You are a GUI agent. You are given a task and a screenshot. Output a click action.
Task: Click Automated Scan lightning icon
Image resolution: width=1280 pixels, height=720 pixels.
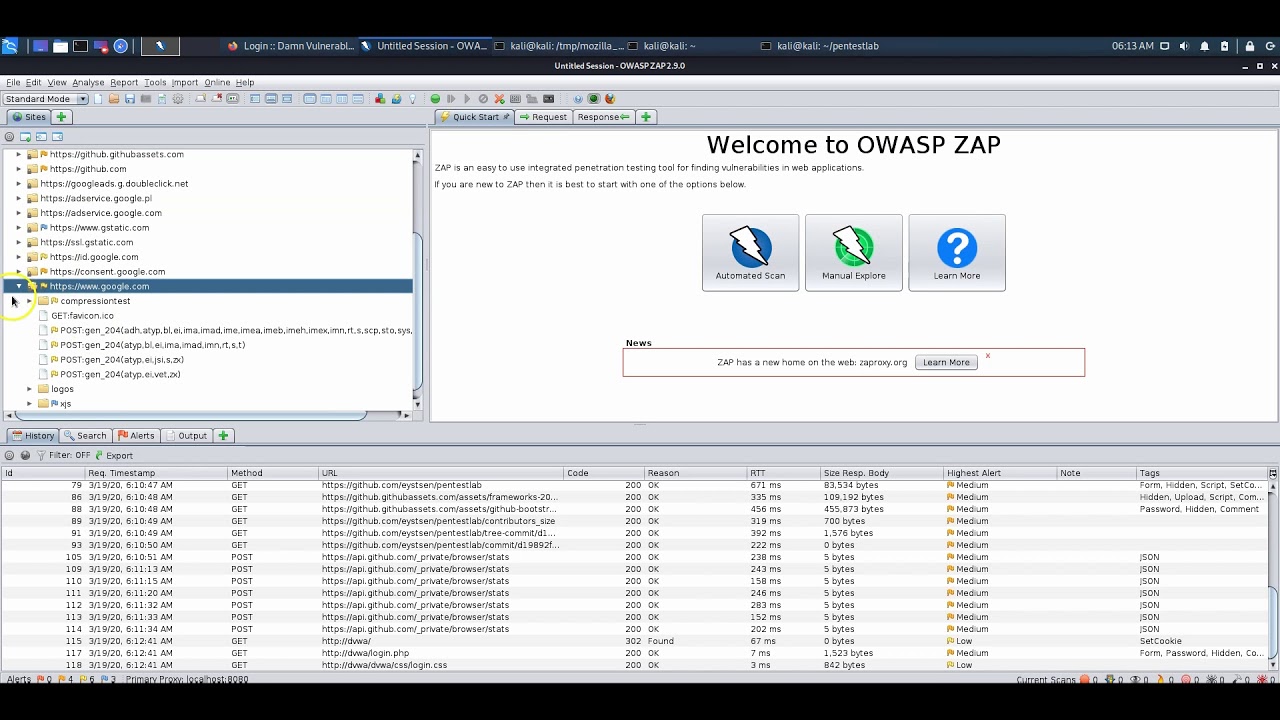[750, 246]
